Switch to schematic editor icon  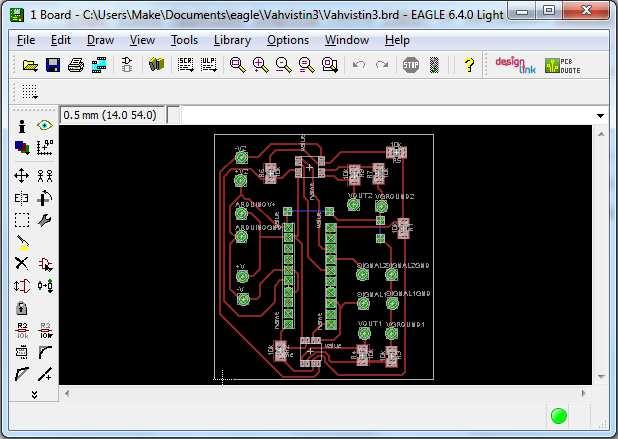(x=127, y=65)
